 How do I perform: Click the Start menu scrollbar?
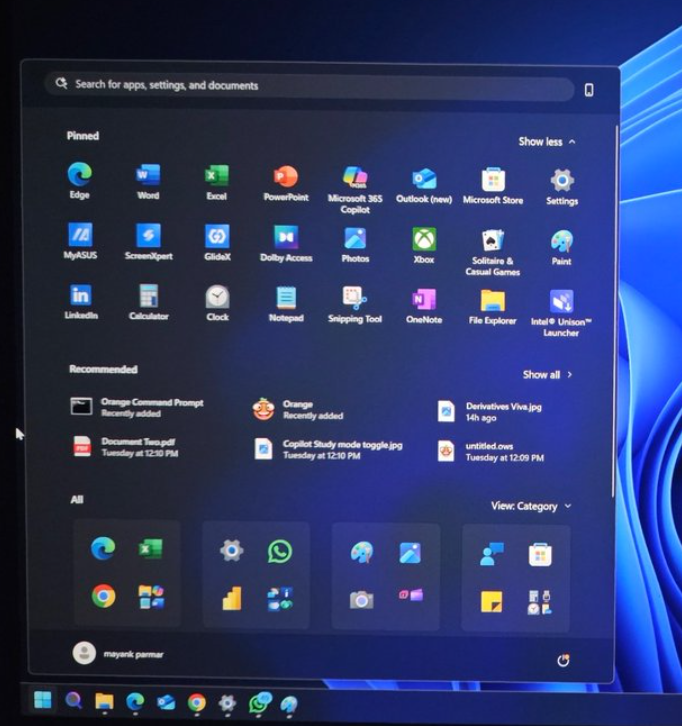[x=615, y=311]
